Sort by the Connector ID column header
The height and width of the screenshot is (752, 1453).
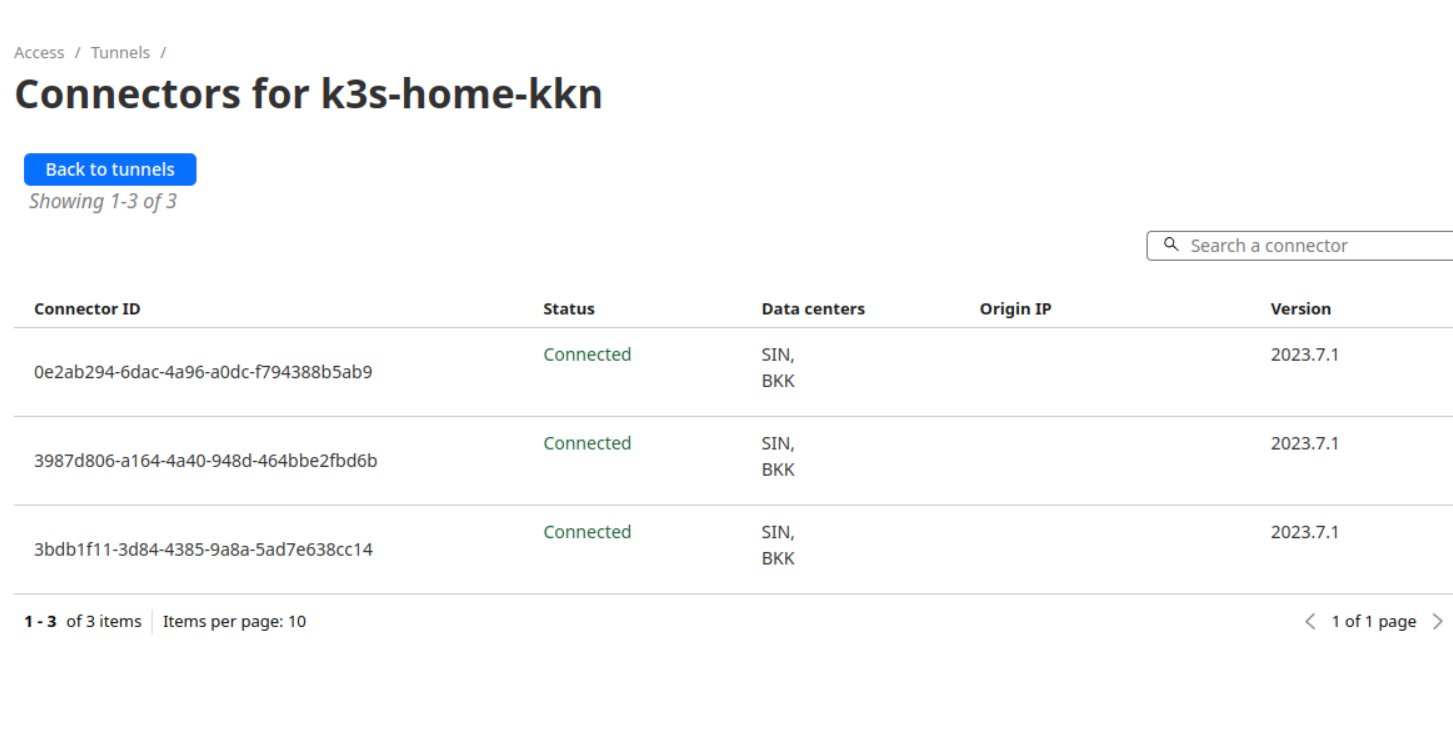[x=87, y=309]
